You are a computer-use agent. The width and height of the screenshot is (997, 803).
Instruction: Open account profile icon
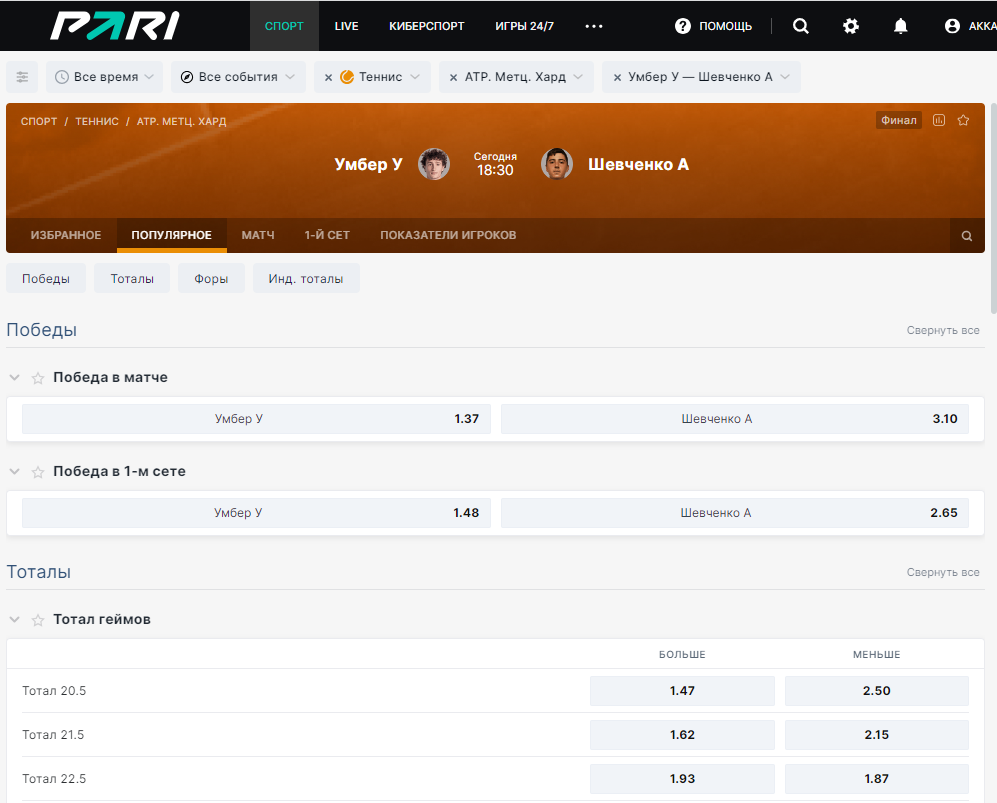(952, 26)
